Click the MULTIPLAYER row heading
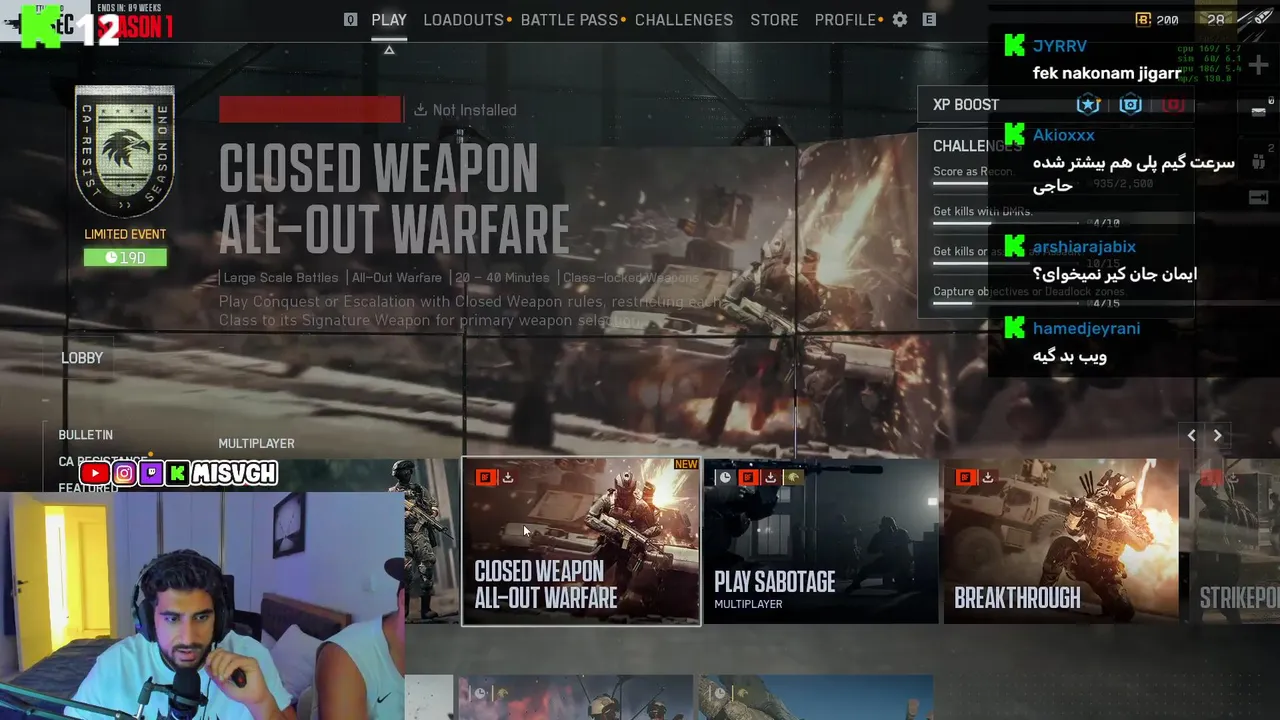This screenshot has width=1280, height=720. (x=256, y=443)
